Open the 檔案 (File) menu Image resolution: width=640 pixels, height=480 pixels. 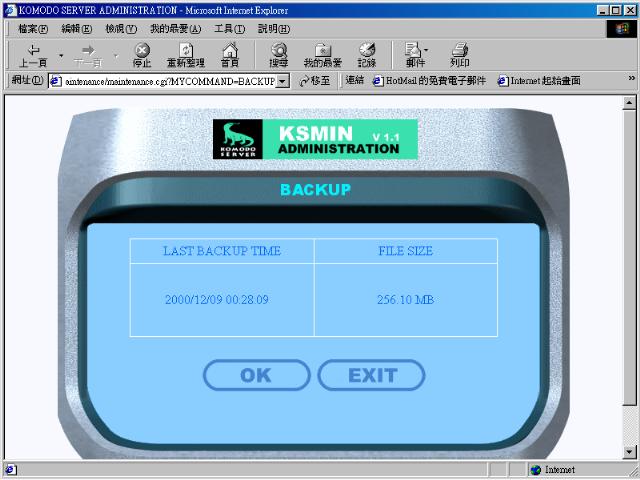click(32, 28)
